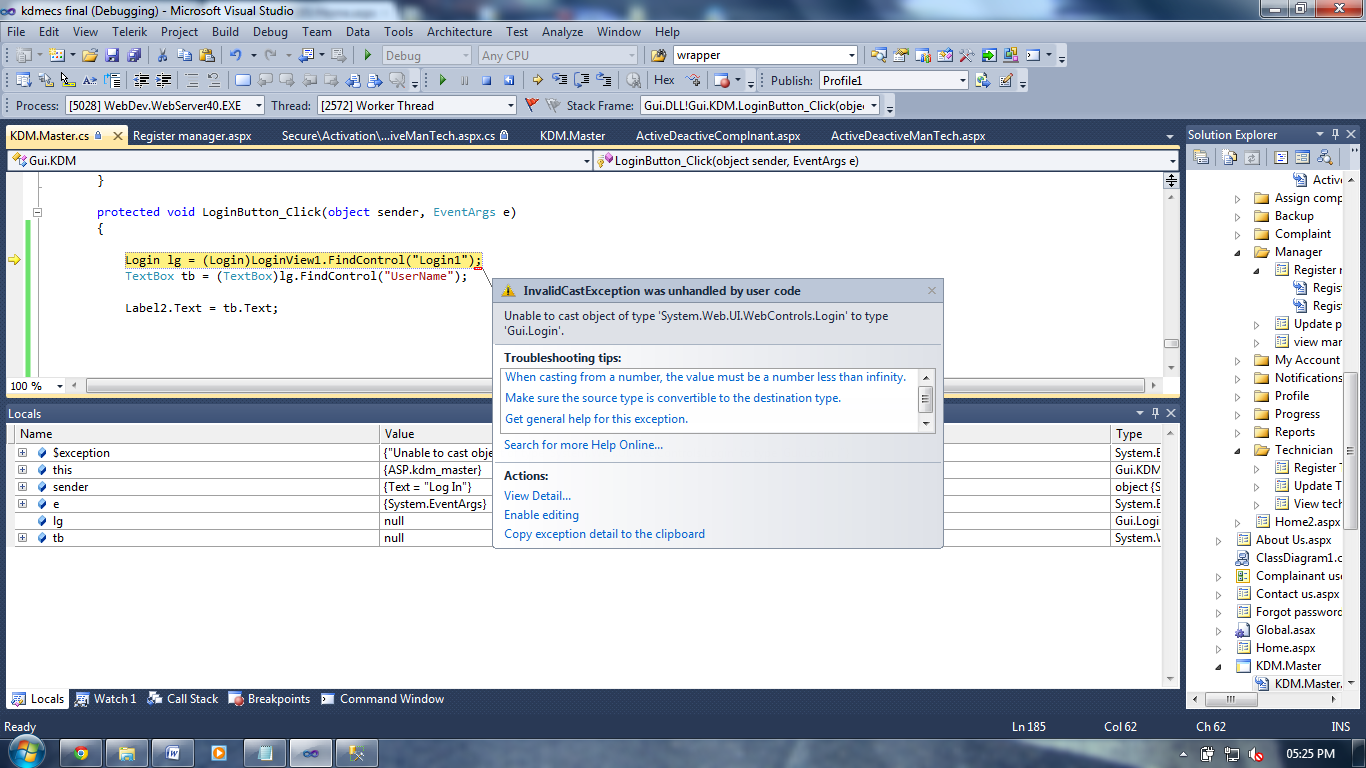Click the Increase Indent icon
Screen dimensions: 1366x768
click(163, 80)
